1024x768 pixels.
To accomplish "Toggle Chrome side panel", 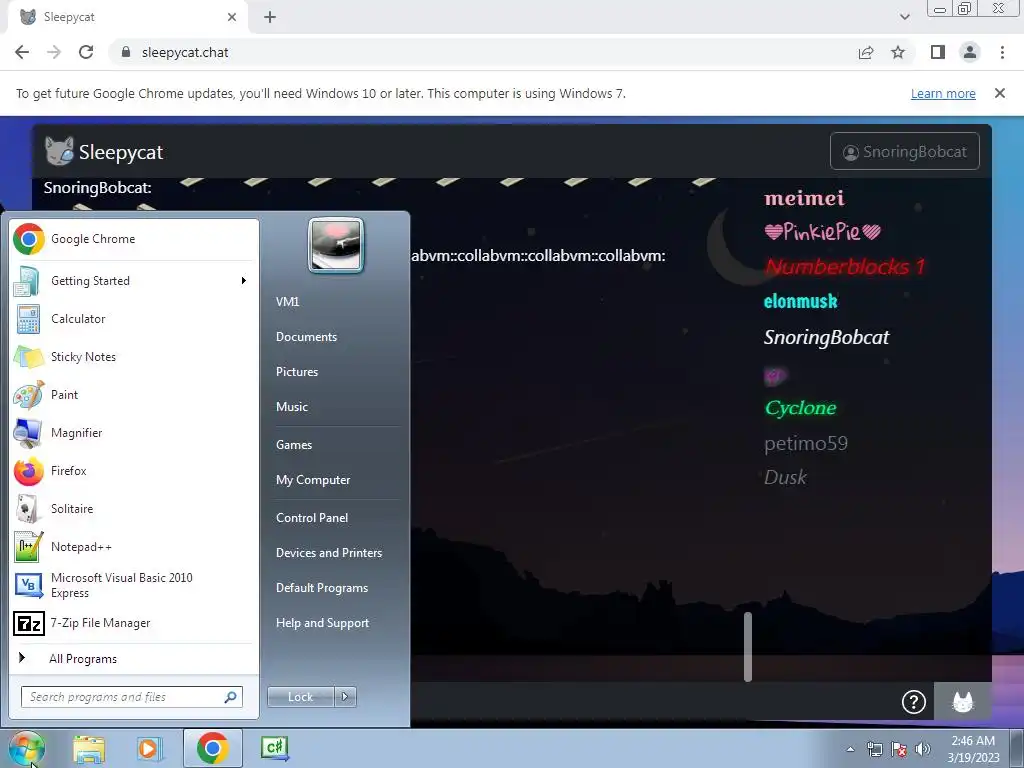I will pos(938,52).
